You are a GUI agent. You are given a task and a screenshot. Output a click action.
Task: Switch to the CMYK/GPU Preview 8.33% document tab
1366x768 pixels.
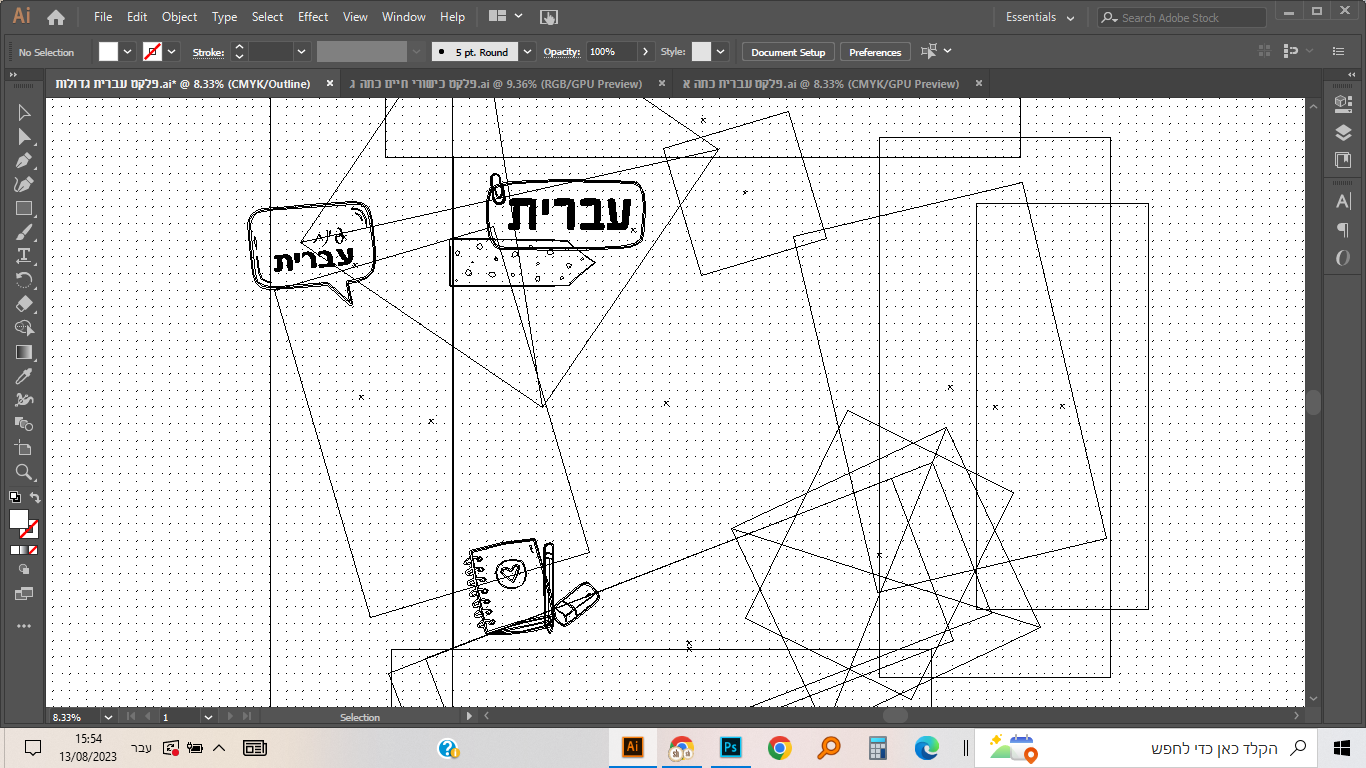click(x=820, y=84)
